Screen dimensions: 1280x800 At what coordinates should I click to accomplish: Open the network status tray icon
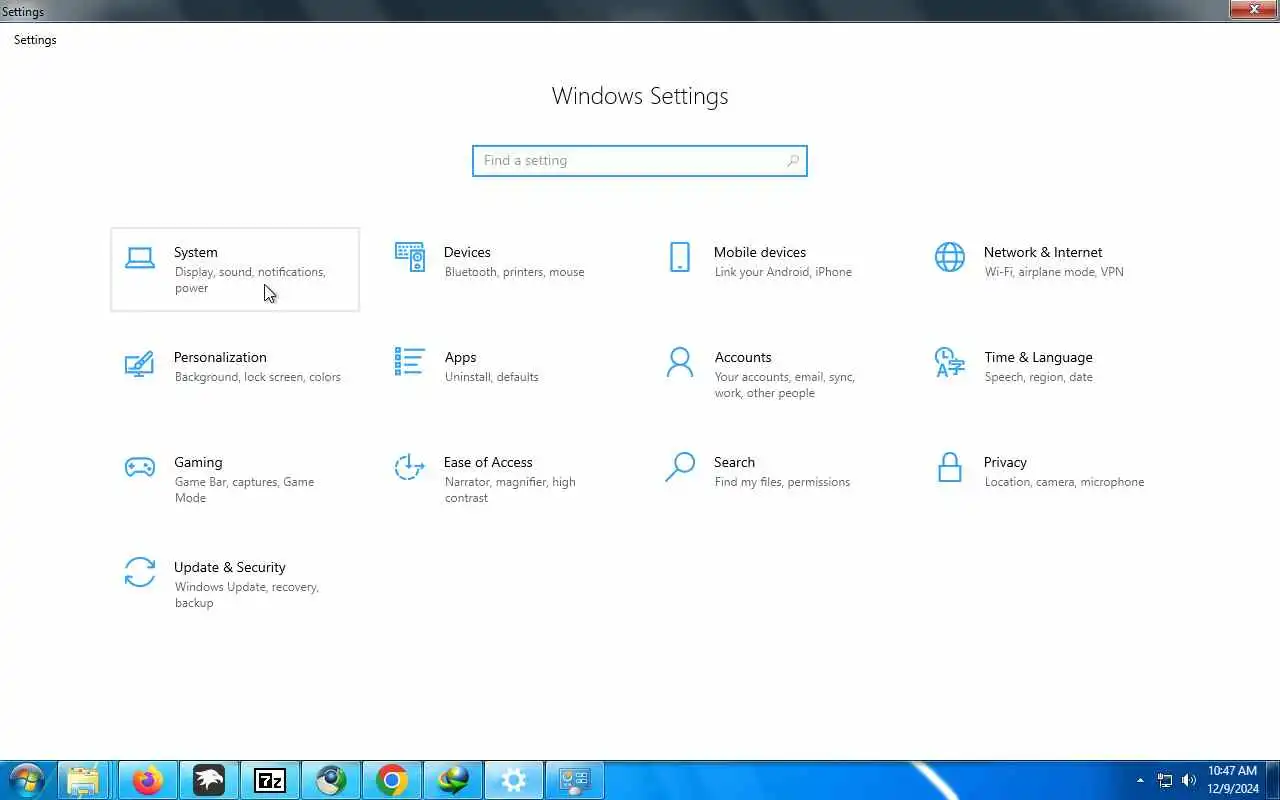coord(1165,780)
